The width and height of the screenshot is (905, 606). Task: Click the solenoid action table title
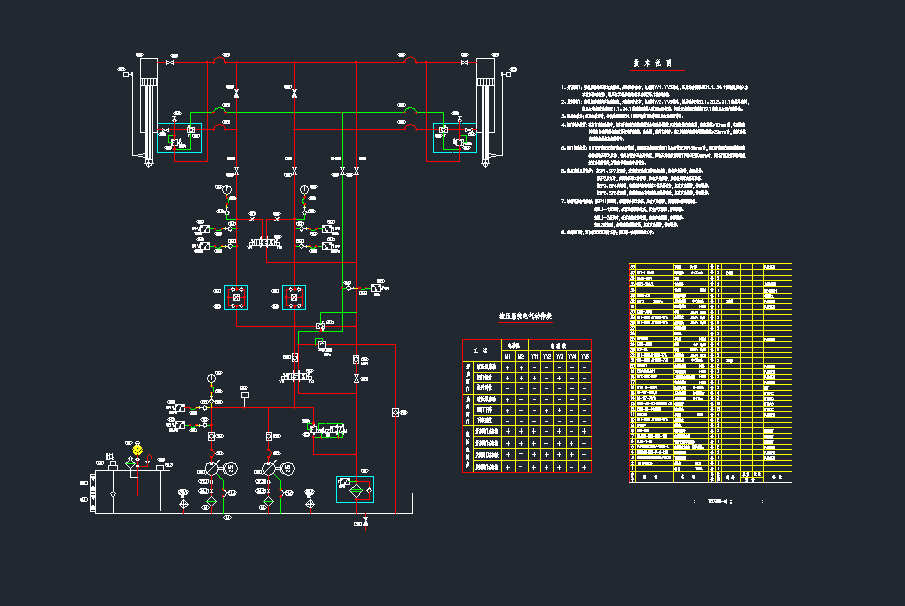pyautogui.click(x=526, y=317)
